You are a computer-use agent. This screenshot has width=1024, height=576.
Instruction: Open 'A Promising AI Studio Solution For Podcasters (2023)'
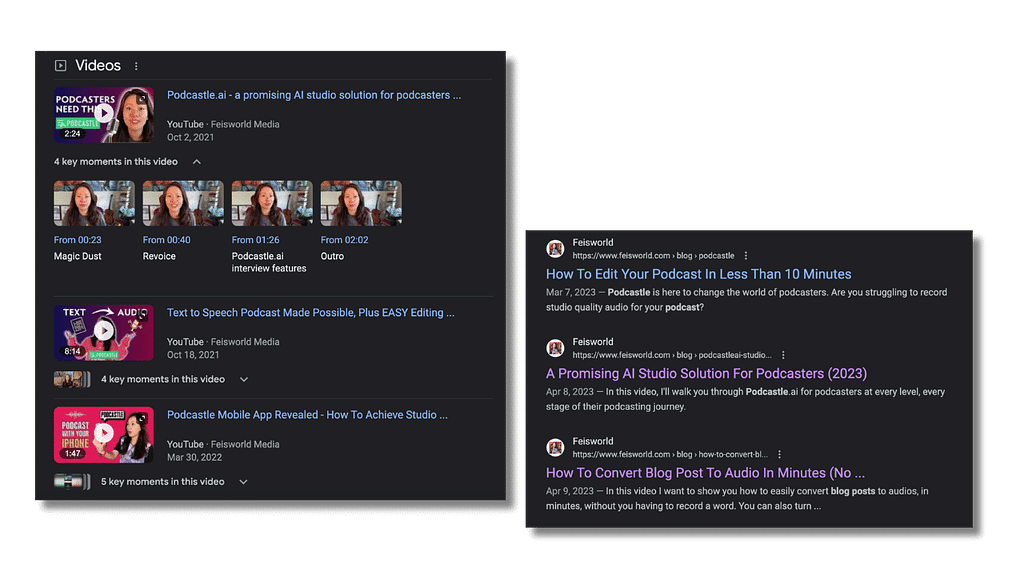(706, 374)
